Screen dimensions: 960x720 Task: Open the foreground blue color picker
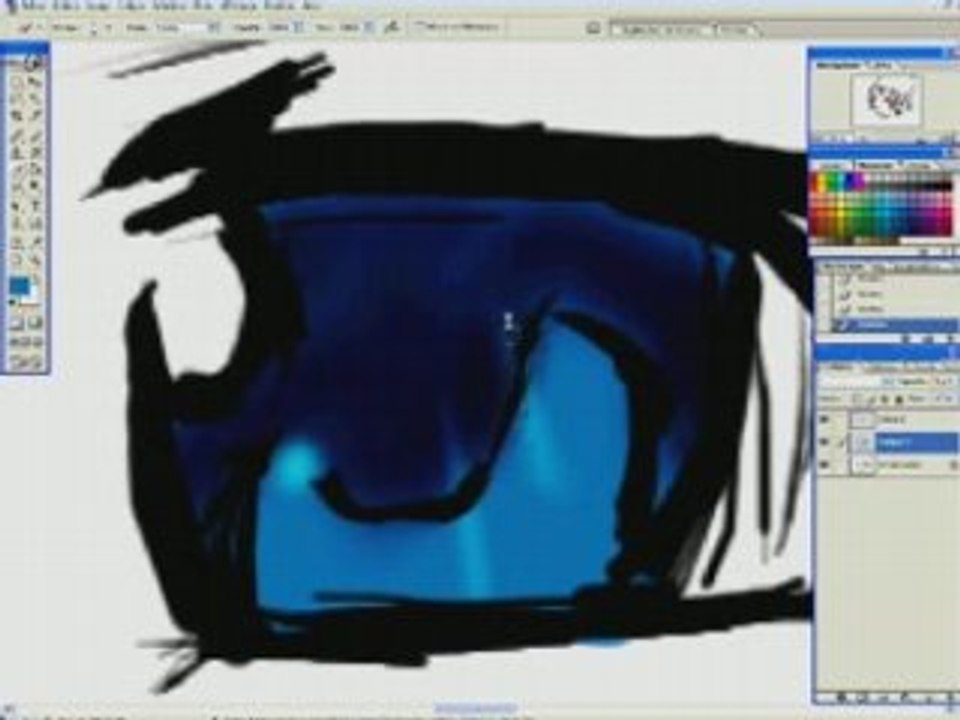pos(19,287)
